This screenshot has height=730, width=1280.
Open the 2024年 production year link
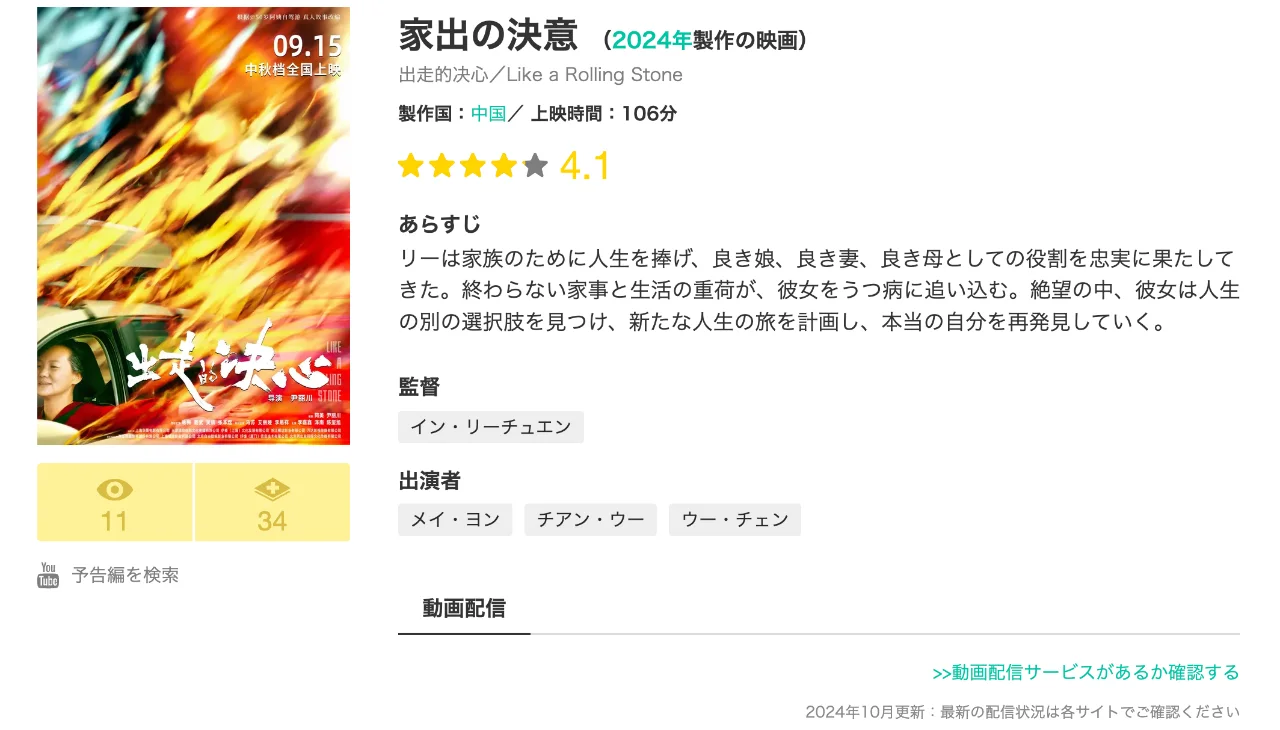tap(651, 40)
